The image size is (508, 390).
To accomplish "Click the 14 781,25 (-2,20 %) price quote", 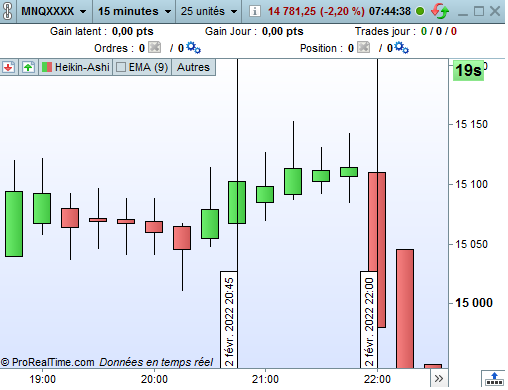I will pos(316,11).
